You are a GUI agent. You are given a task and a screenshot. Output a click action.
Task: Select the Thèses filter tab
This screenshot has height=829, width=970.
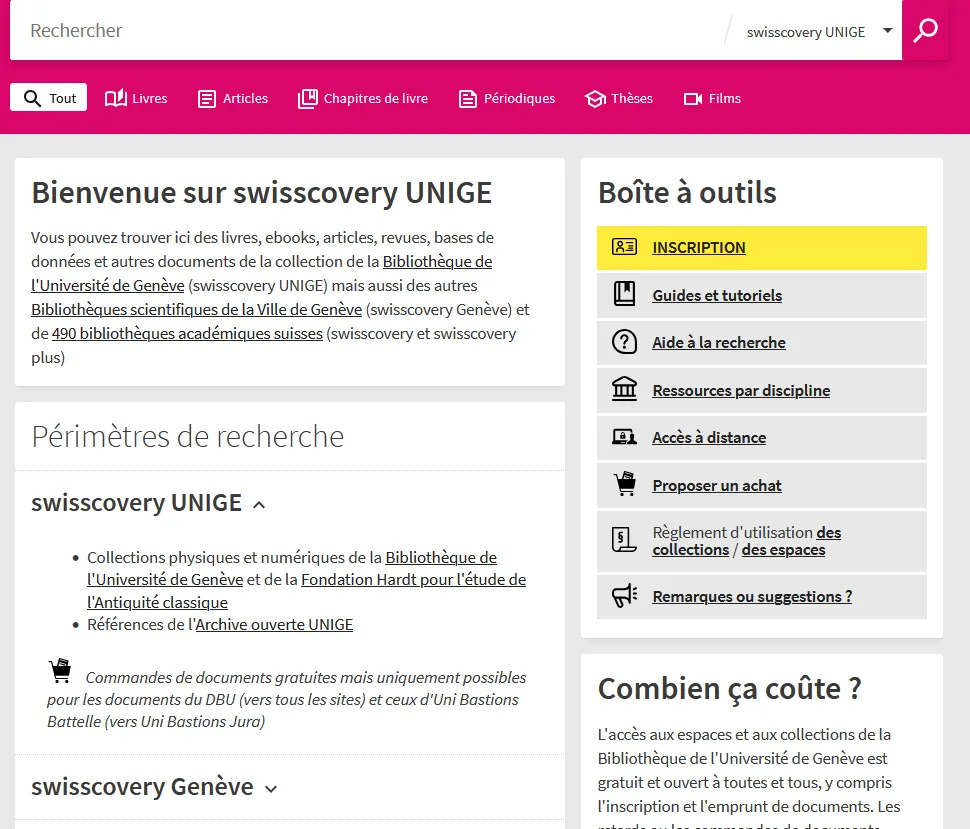(619, 98)
